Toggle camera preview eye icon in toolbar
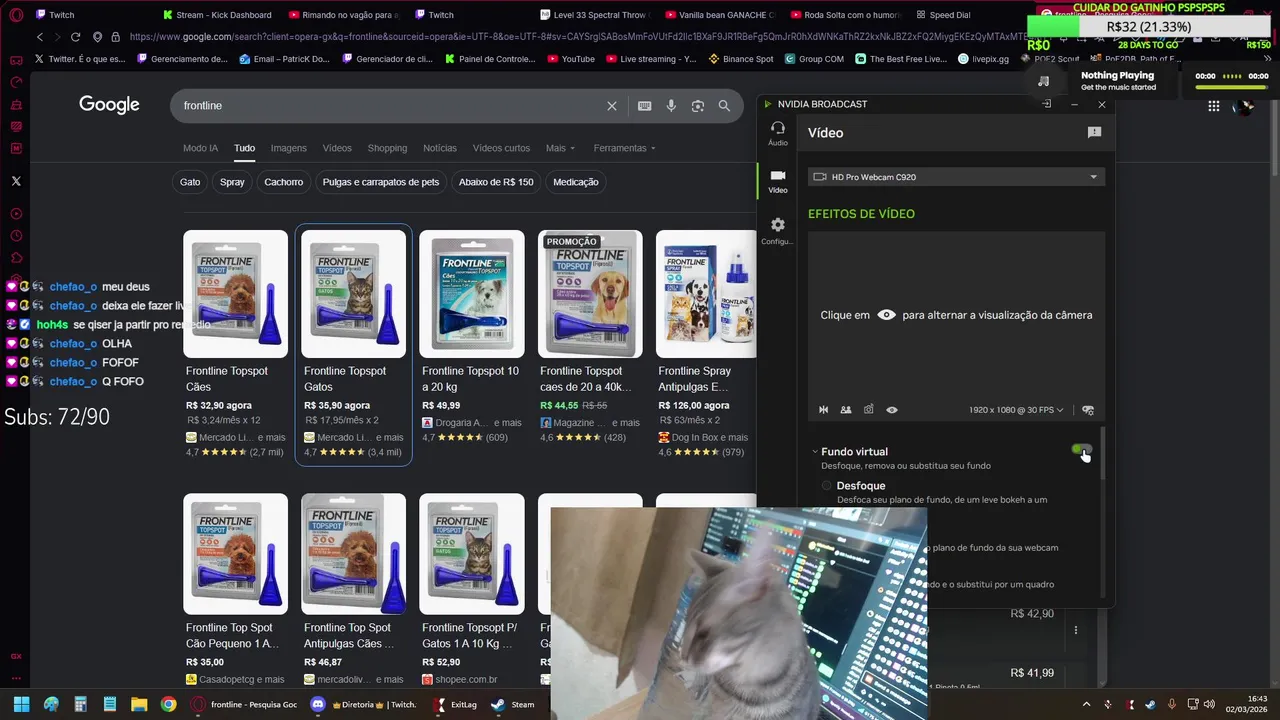1280x720 pixels. point(892,410)
